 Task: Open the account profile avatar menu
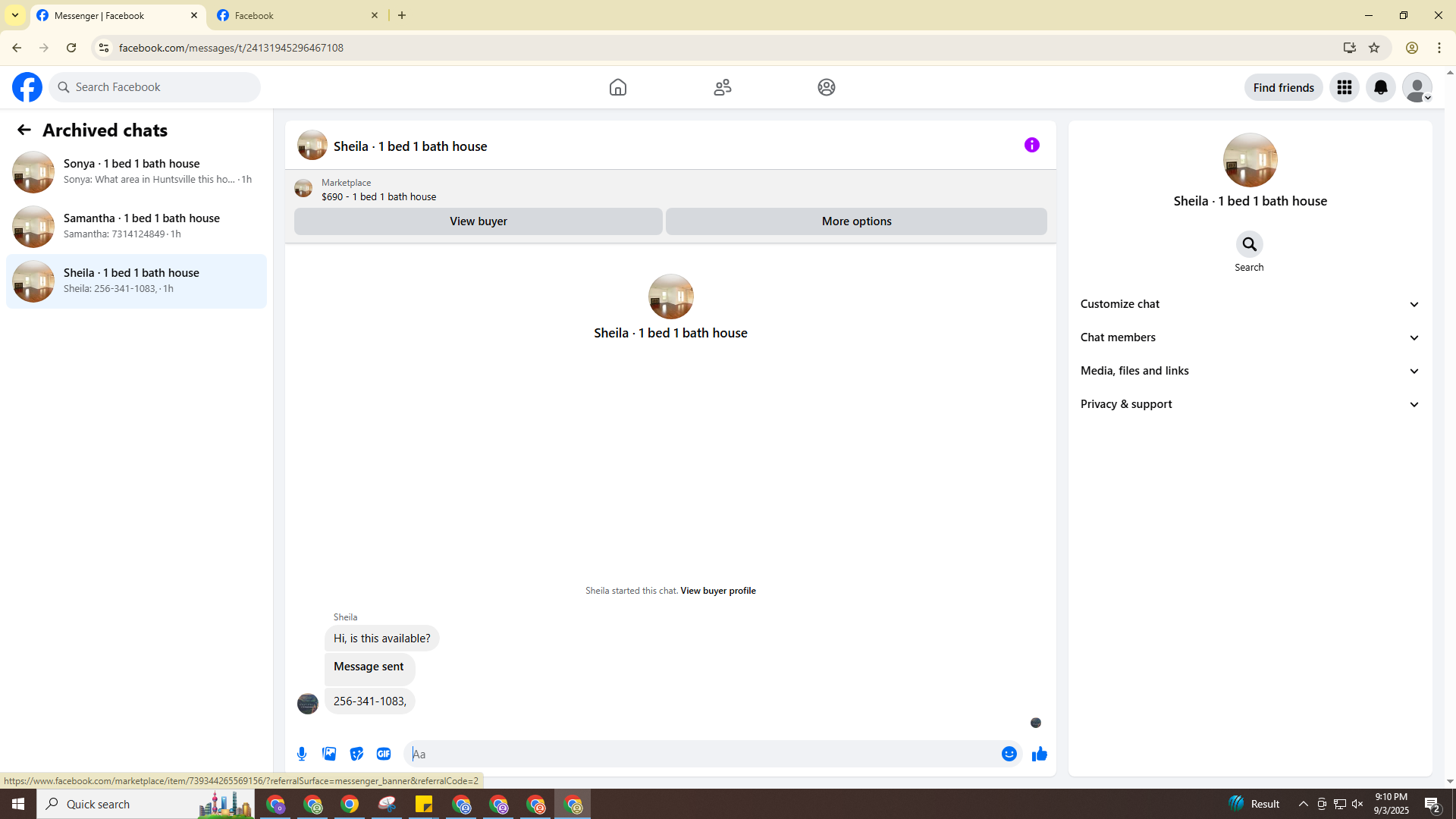[1417, 87]
